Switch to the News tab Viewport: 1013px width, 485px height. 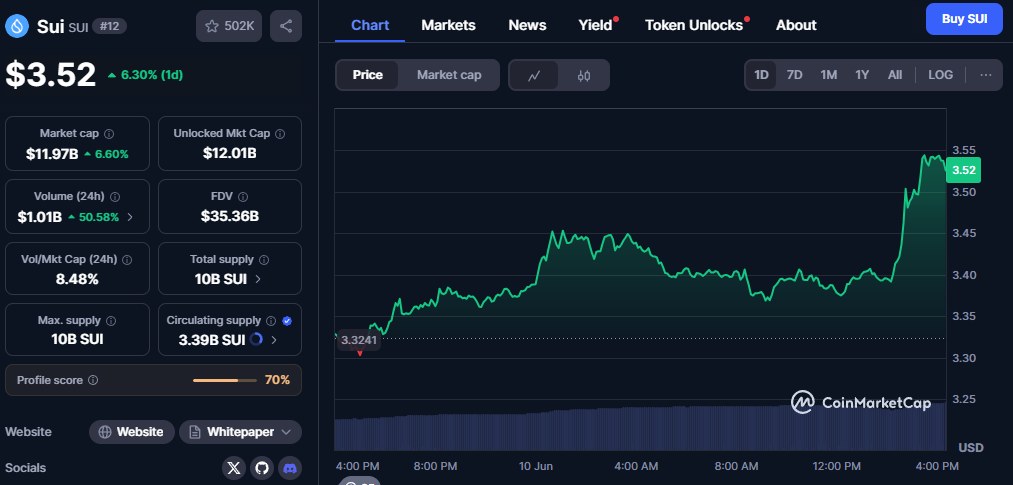coord(527,25)
